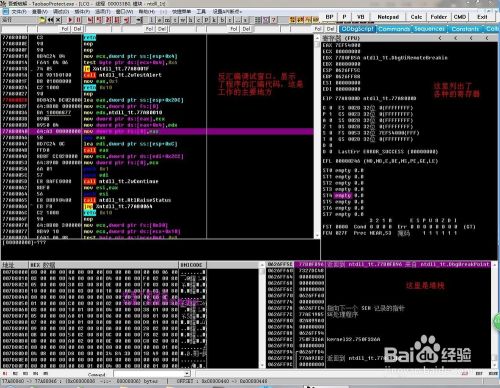Click the last '<' arrow in register header

tap(486, 38)
